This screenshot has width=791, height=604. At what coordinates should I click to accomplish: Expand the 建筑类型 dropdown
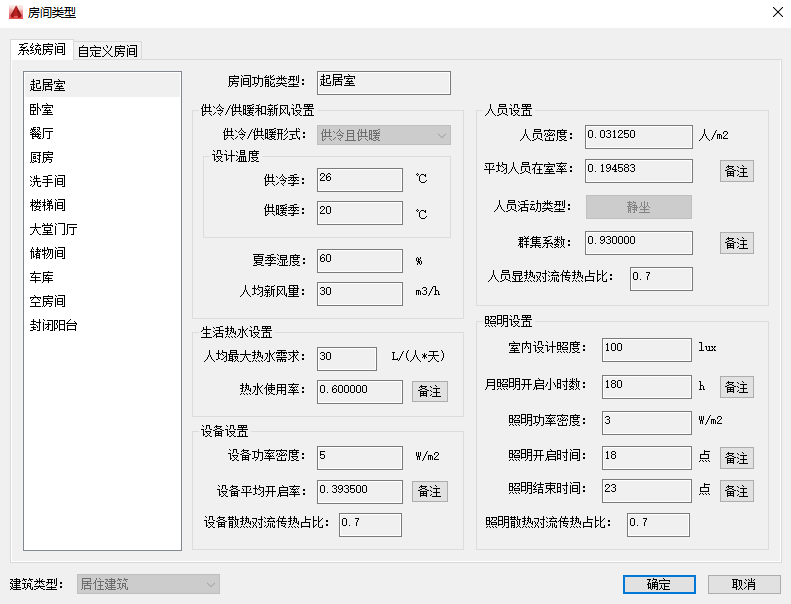coord(148,584)
